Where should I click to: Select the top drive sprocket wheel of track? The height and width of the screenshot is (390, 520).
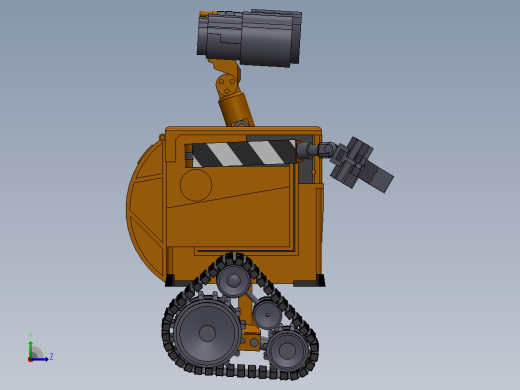[233, 280]
